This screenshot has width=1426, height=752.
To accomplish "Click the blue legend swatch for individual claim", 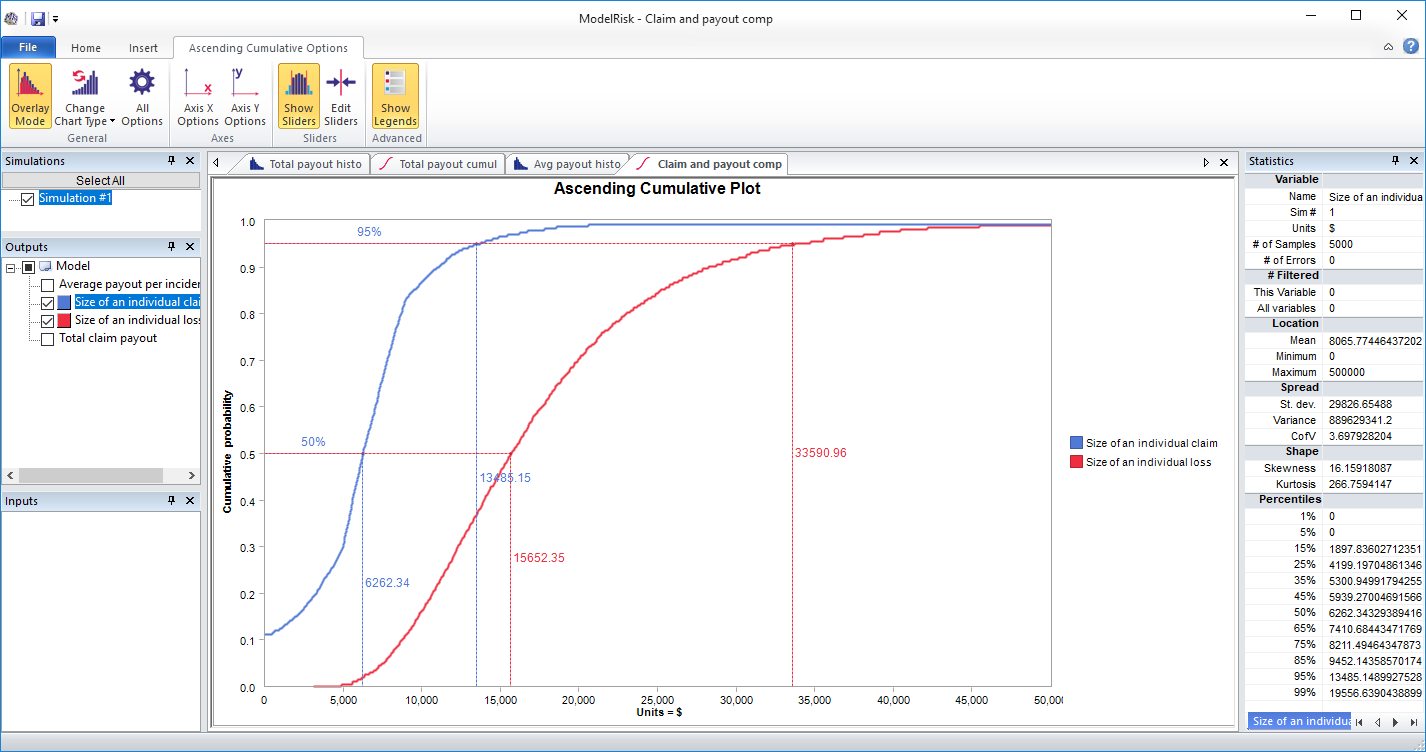I will click(1075, 442).
